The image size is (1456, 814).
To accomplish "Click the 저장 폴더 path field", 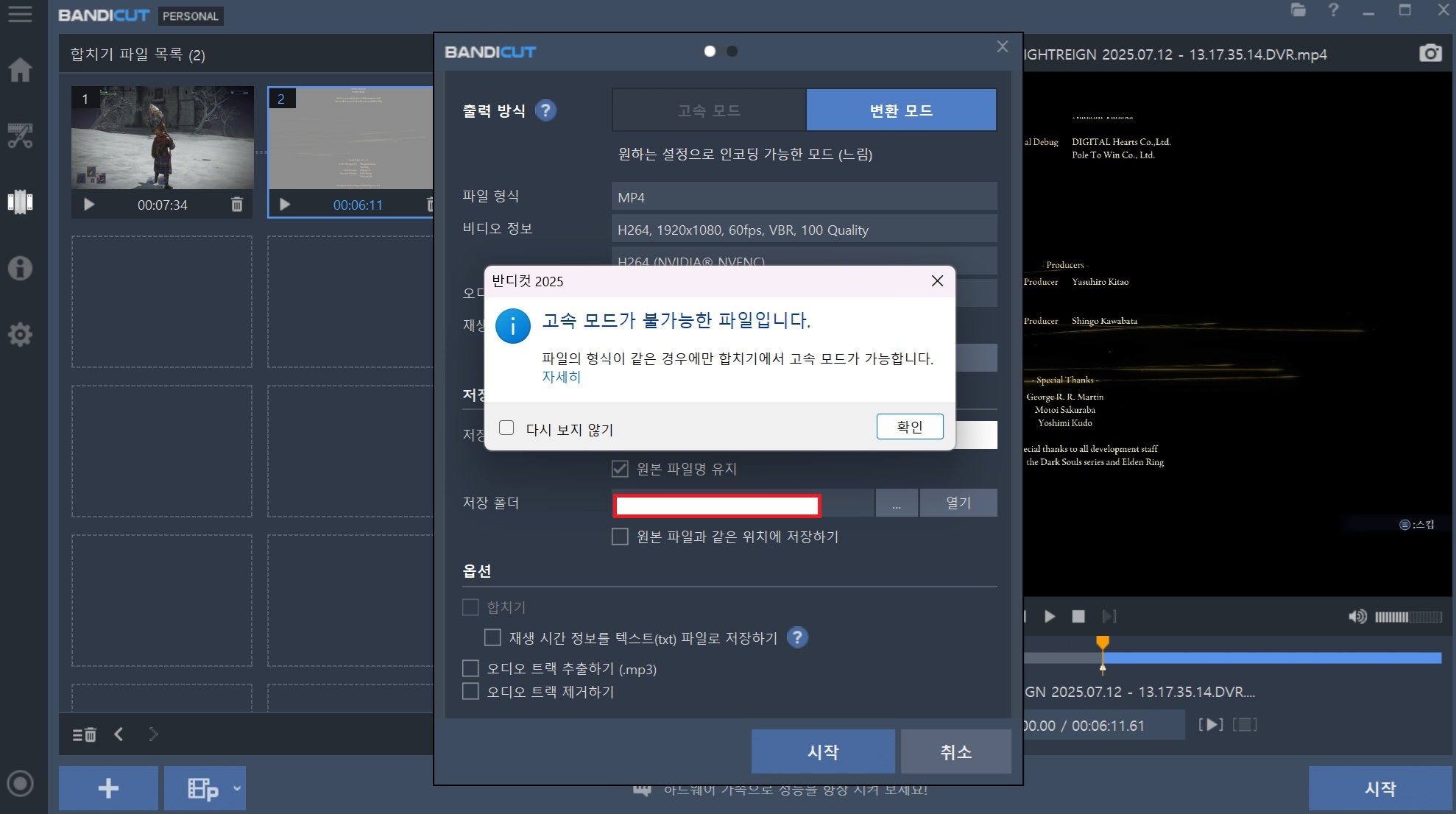I will [742, 504].
